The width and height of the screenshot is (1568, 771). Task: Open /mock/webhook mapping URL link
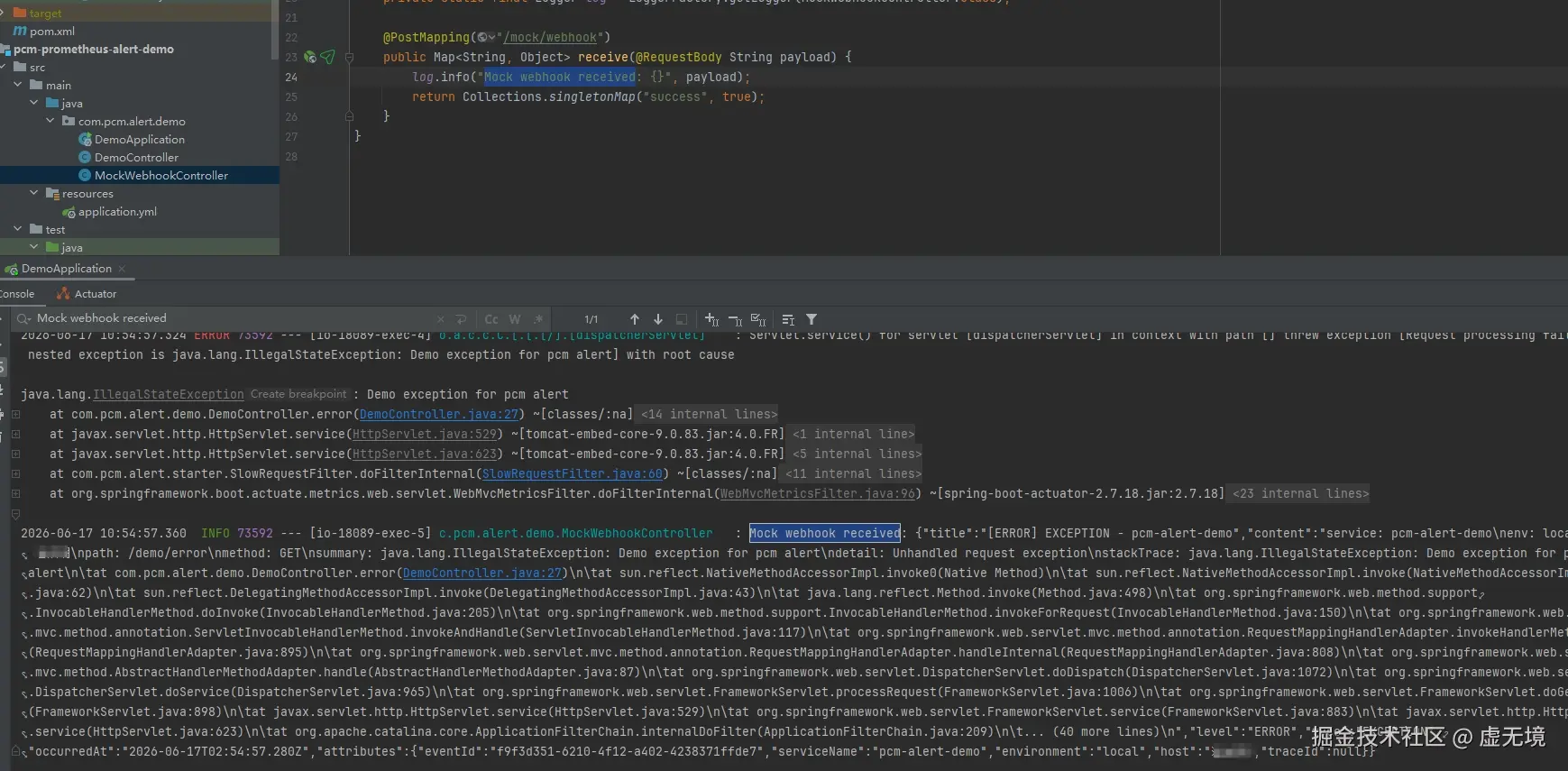pyautogui.click(x=550, y=37)
